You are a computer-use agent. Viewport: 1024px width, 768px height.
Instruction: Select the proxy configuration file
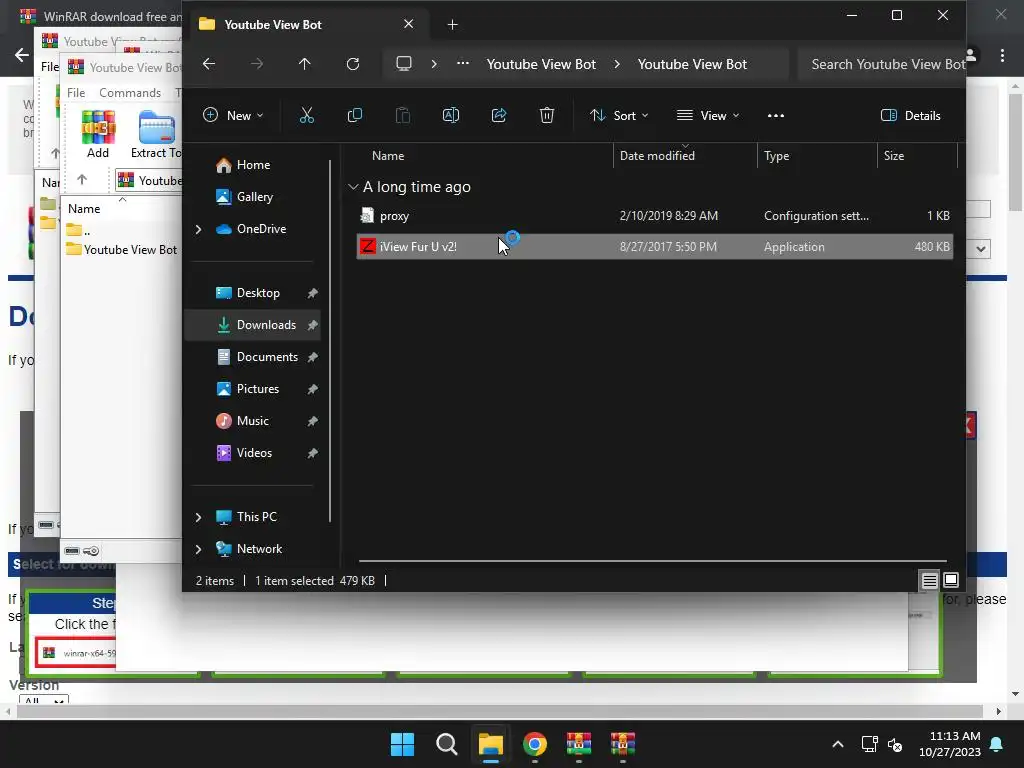click(x=654, y=216)
